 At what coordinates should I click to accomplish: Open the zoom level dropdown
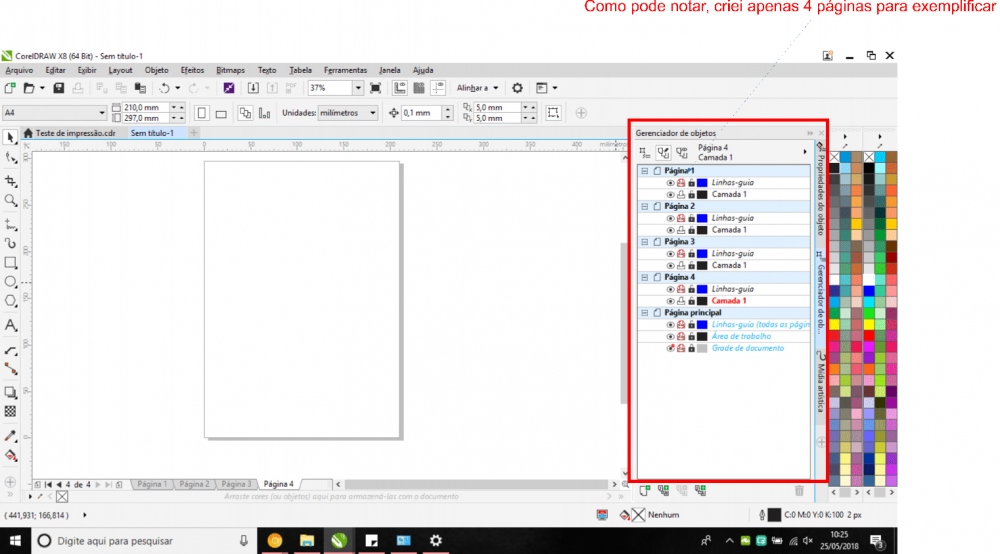pyautogui.click(x=358, y=88)
